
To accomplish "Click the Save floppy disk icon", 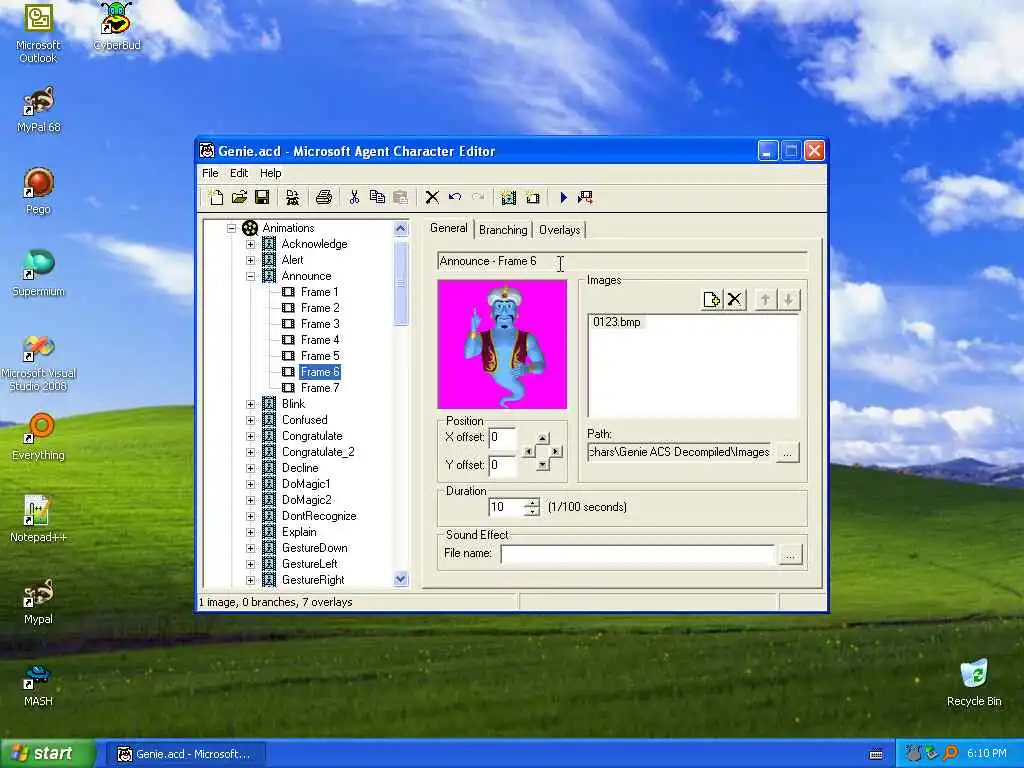I will (263, 197).
